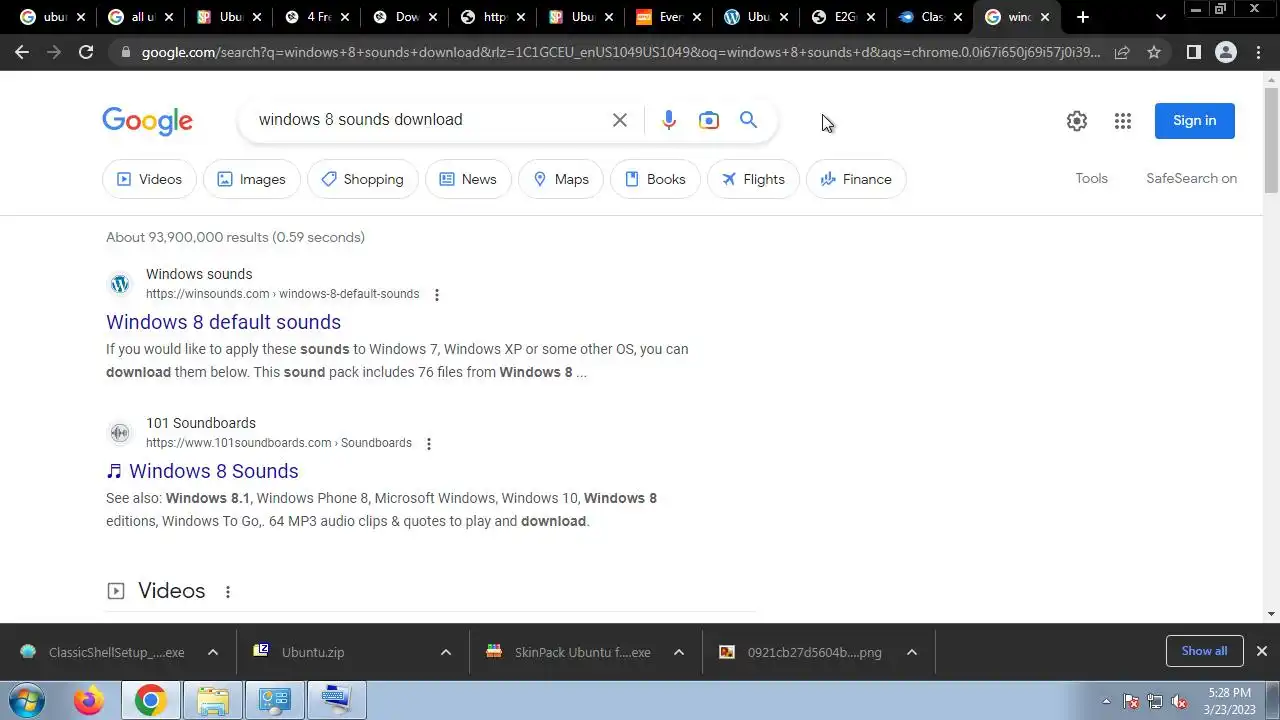Click the page's vertical scrollbar thumb
The image size is (1280, 720).
coord(1271,140)
